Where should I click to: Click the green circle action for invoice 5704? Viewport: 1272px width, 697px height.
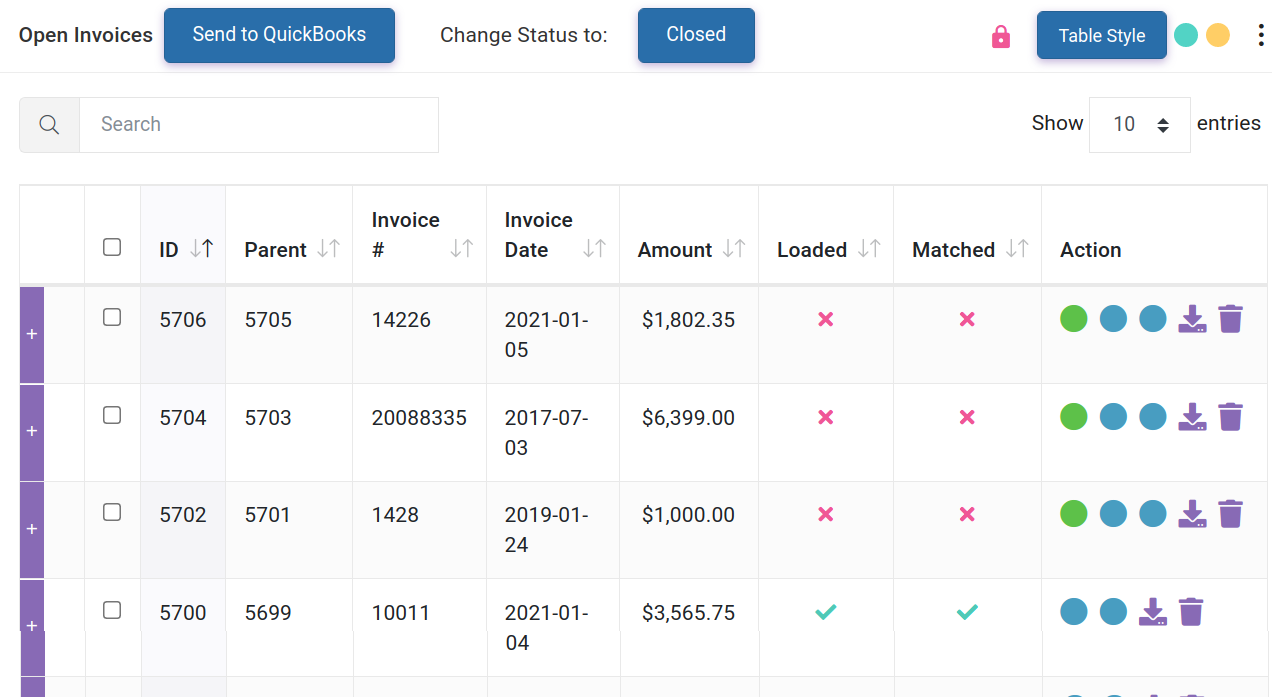1074,417
